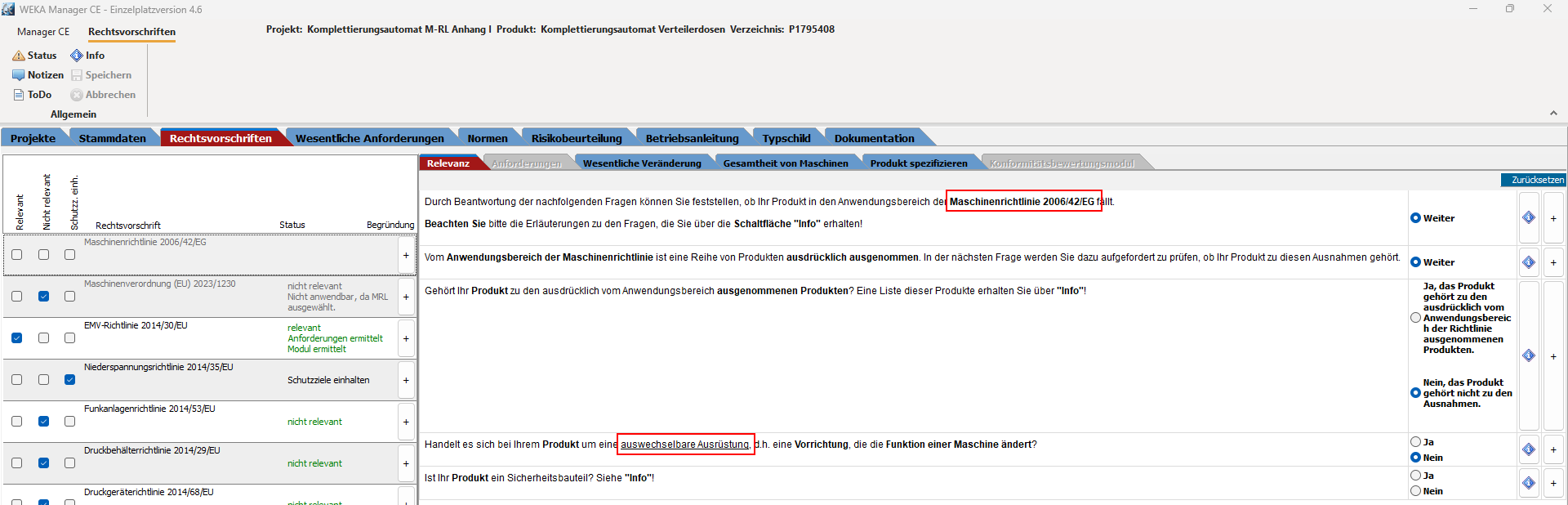Check Relevant box for Maschinenrichtlinie 2006/42/EG
Viewport: 1568px width, 505px height.
[17, 255]
